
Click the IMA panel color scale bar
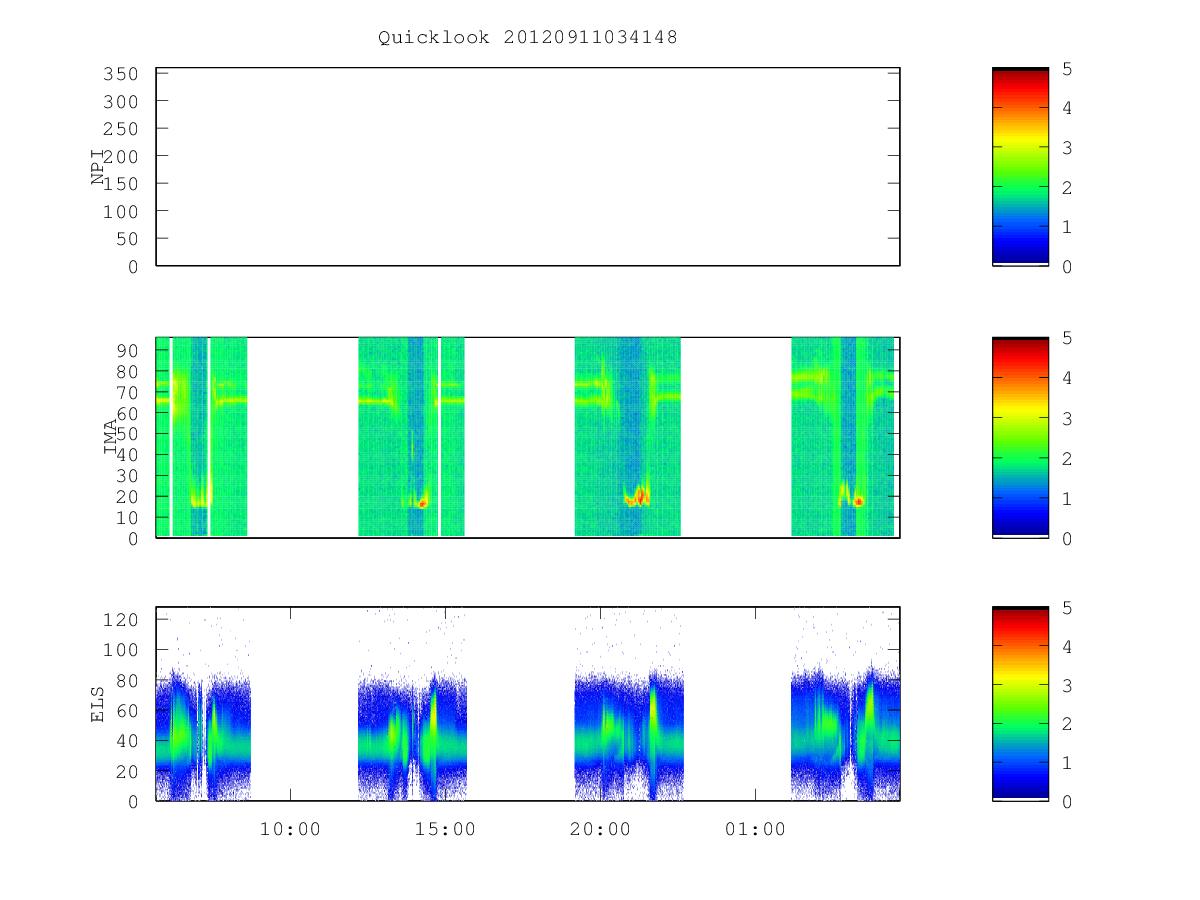tap(1020, 437)
